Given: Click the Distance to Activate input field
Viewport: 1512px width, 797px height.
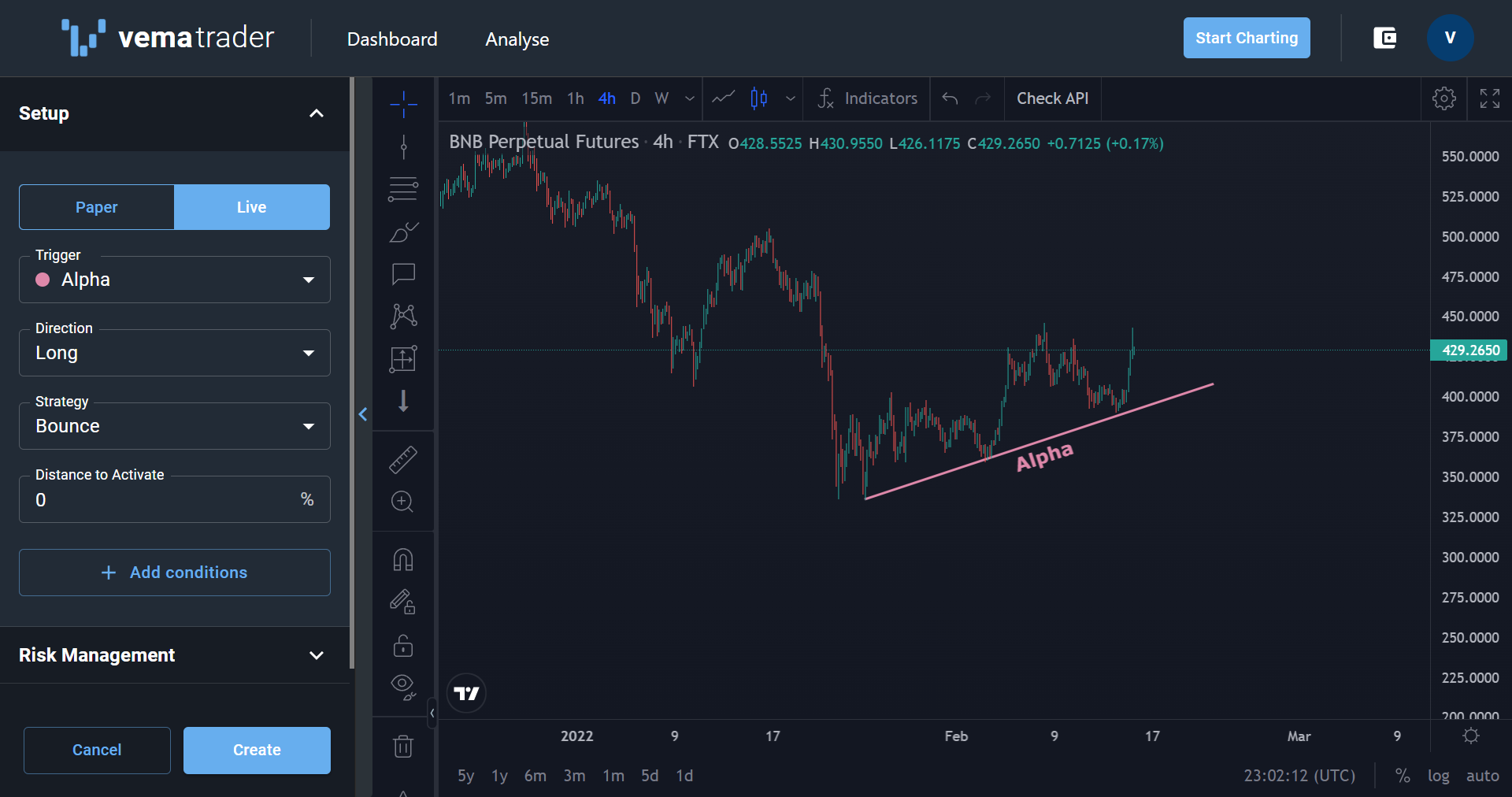Looking at the screenshot, I should pos(175,499).
